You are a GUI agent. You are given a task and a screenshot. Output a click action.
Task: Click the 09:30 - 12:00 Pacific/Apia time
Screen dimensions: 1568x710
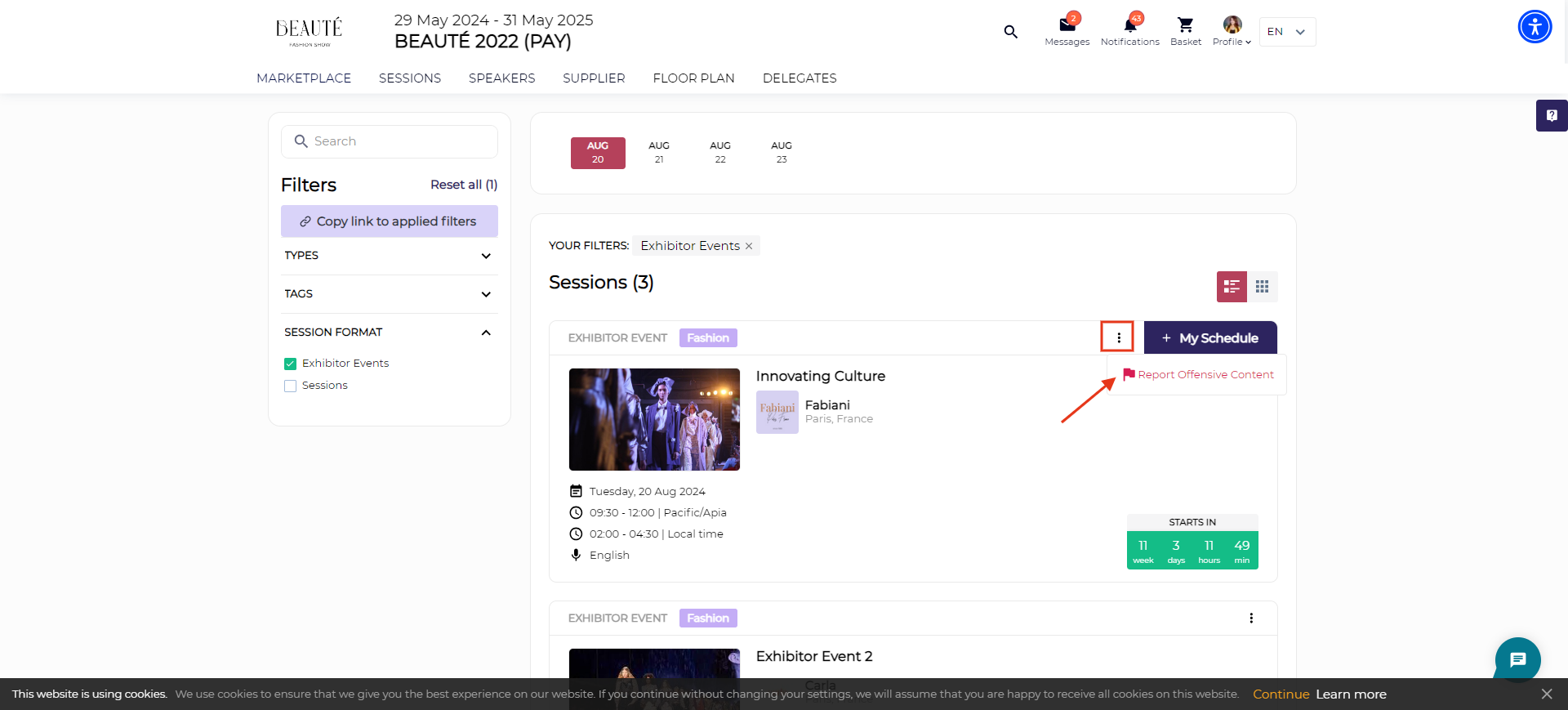point(657,512)
